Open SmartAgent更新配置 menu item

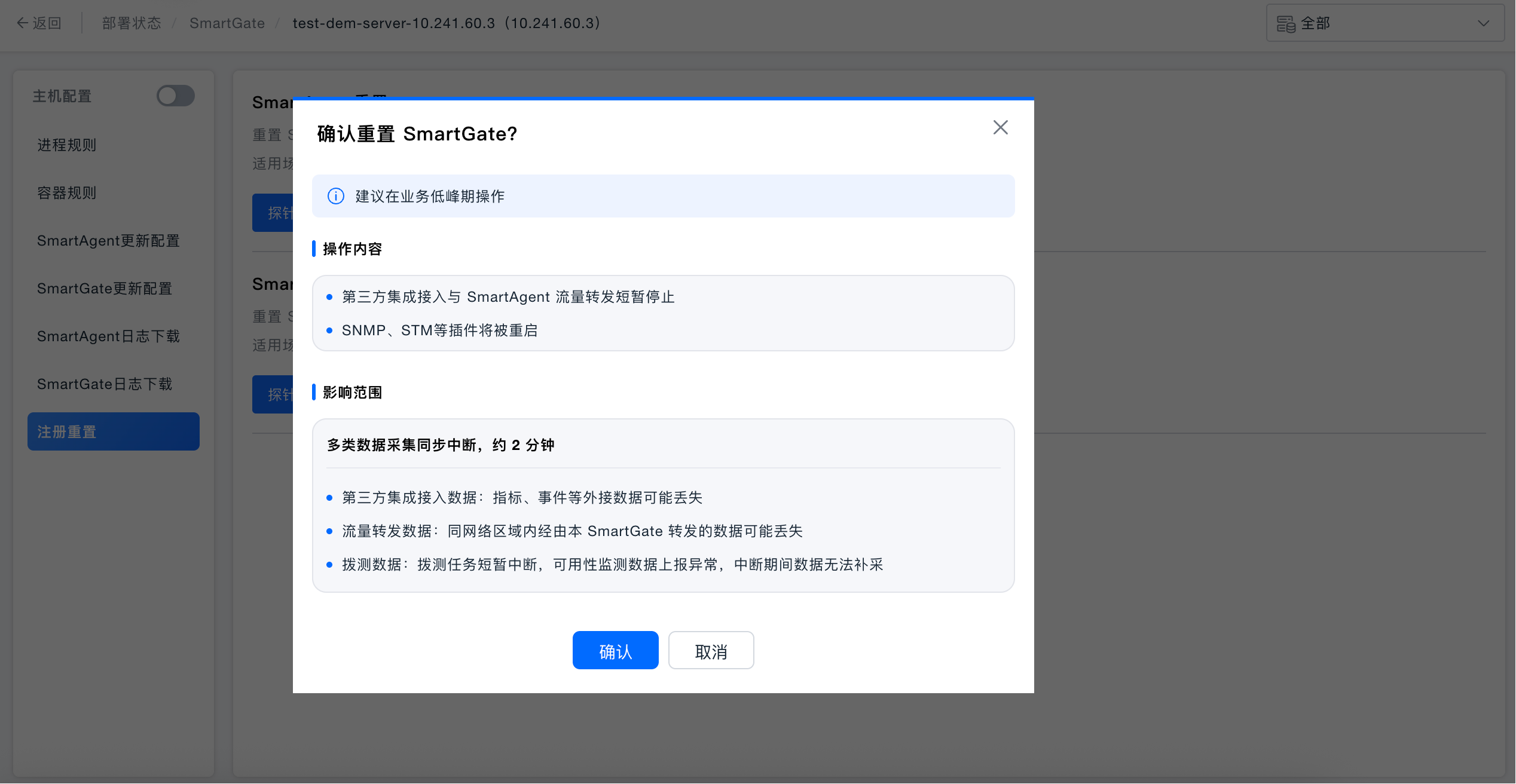pos(108,240)
